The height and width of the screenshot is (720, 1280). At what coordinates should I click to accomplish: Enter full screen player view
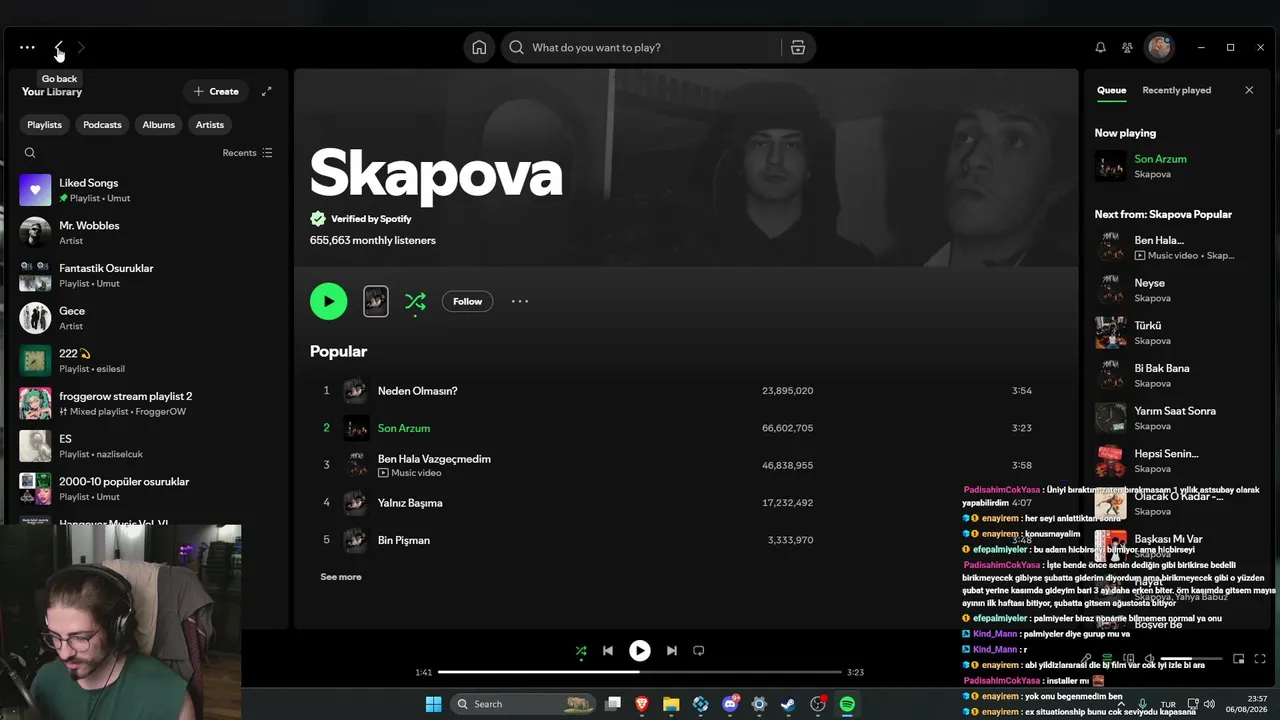pos(1260,659)
